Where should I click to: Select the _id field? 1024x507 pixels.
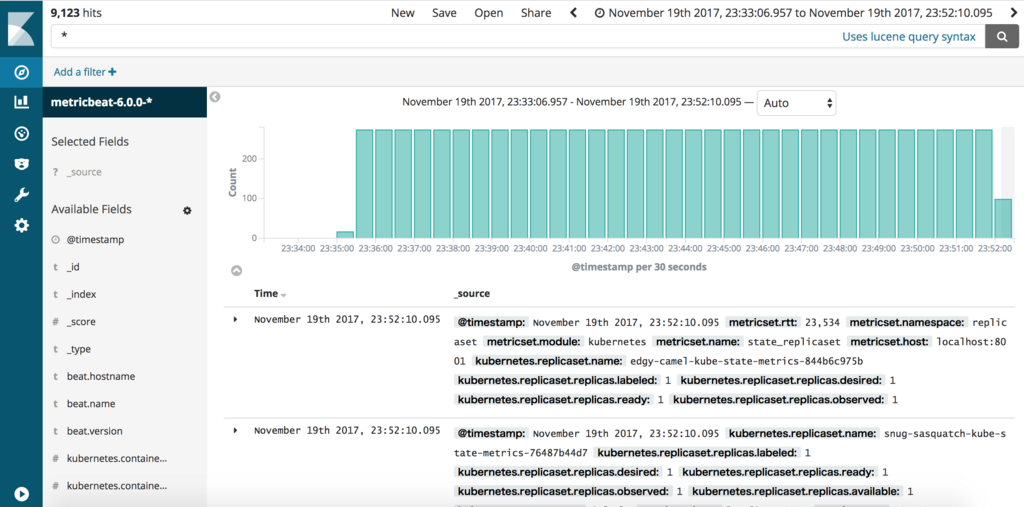[x=73, y=267]
